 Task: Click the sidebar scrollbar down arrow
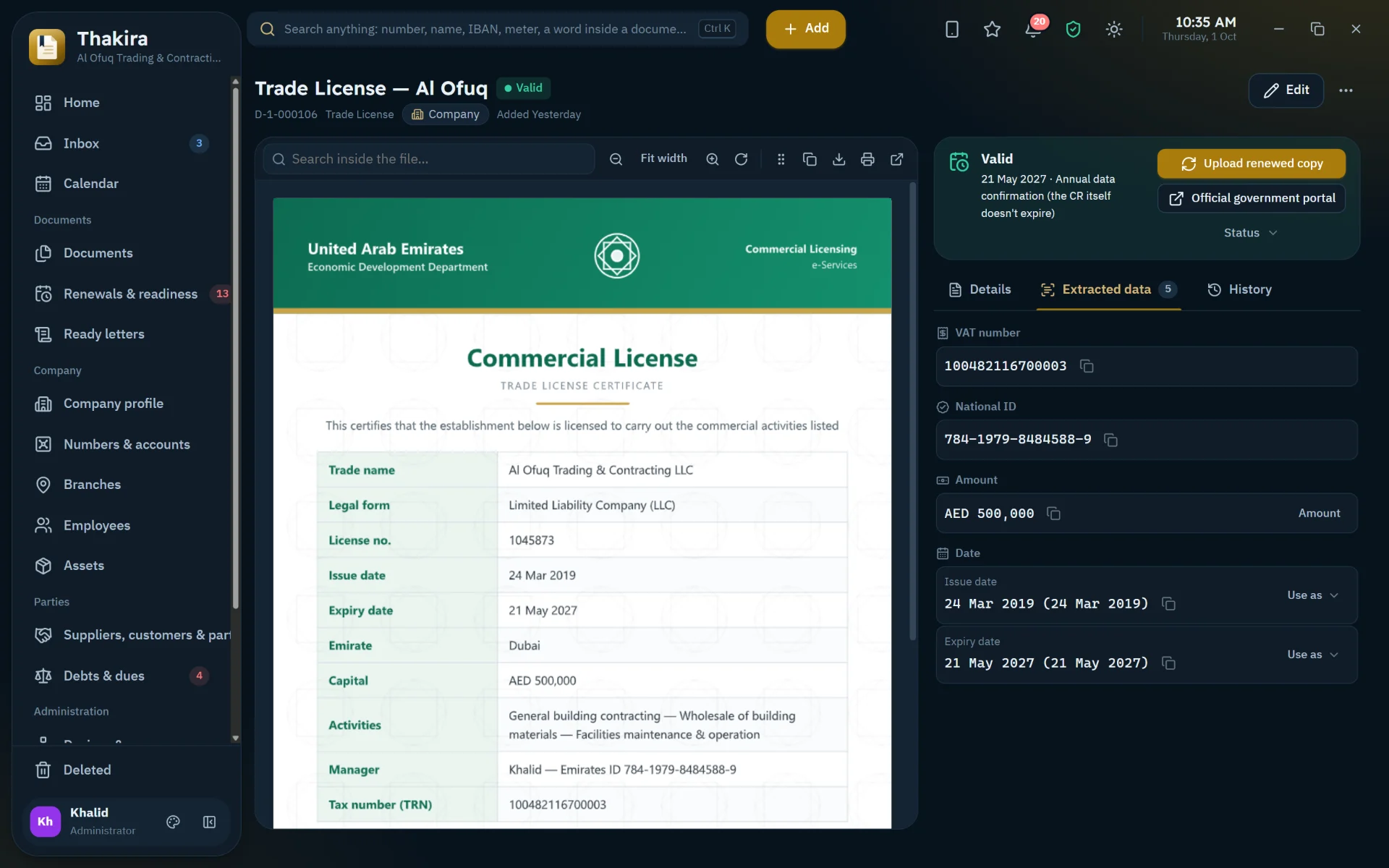tap(235, 738)
